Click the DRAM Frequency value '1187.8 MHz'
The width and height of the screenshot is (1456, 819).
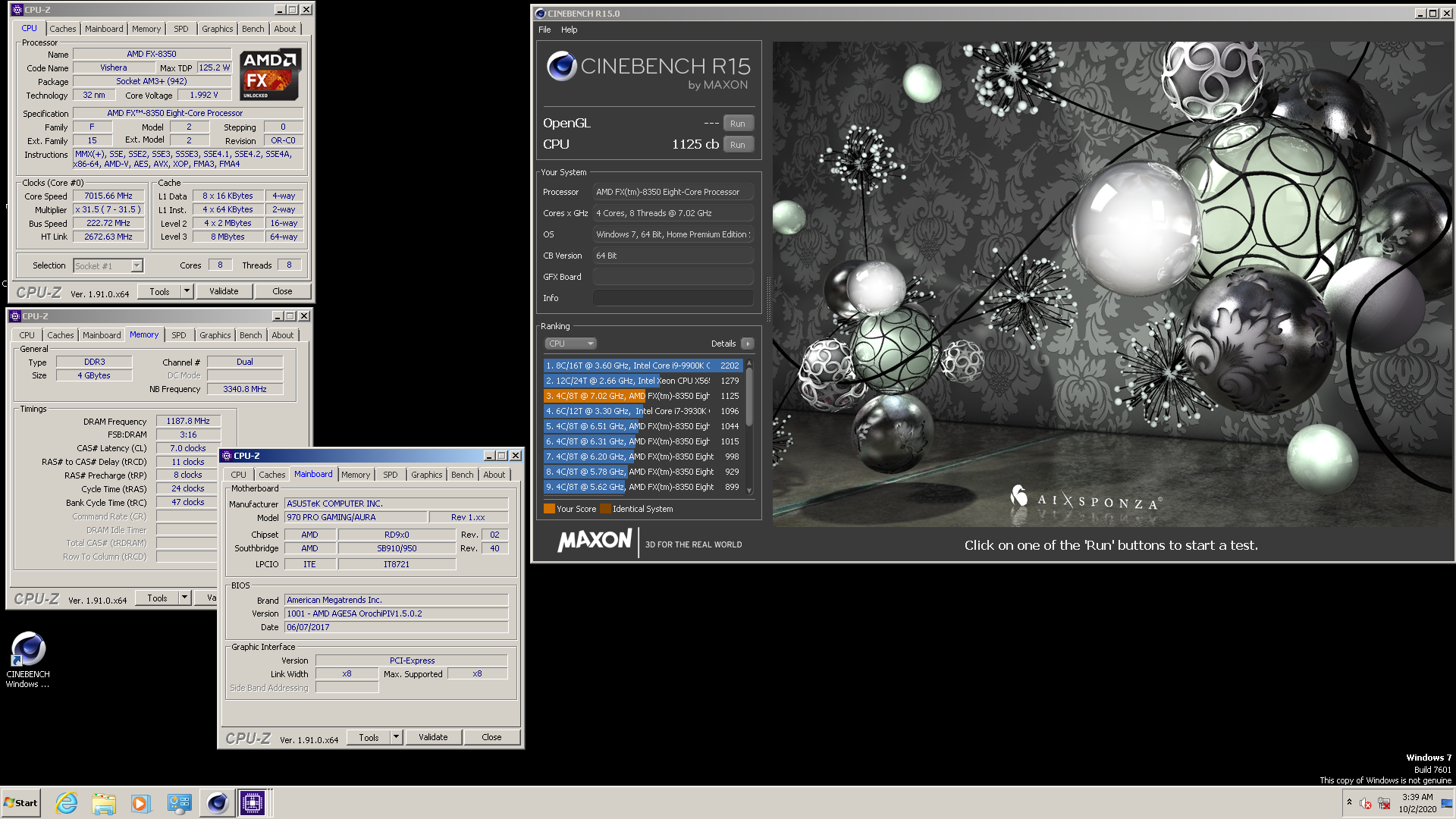click(x=188, y=421)
